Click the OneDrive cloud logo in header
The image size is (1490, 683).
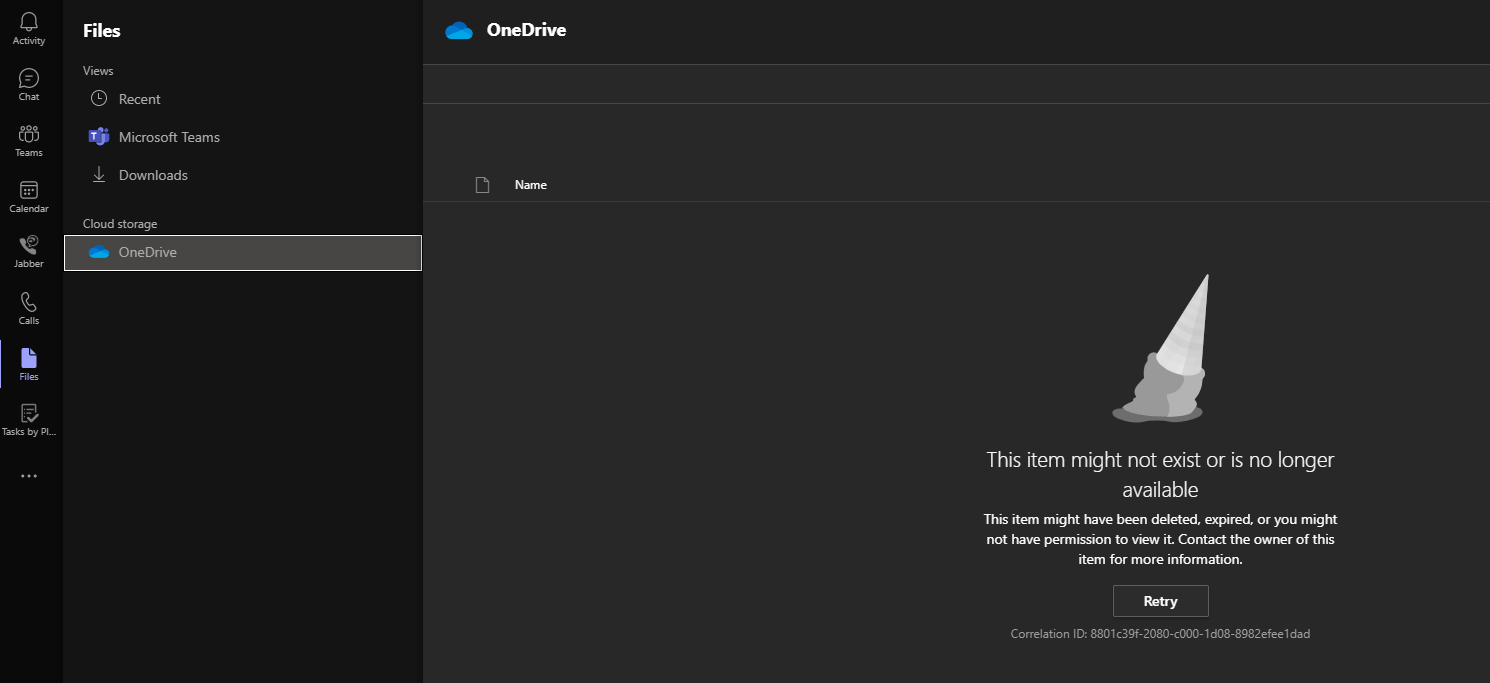pyautogui.click(x=459, y=30)
